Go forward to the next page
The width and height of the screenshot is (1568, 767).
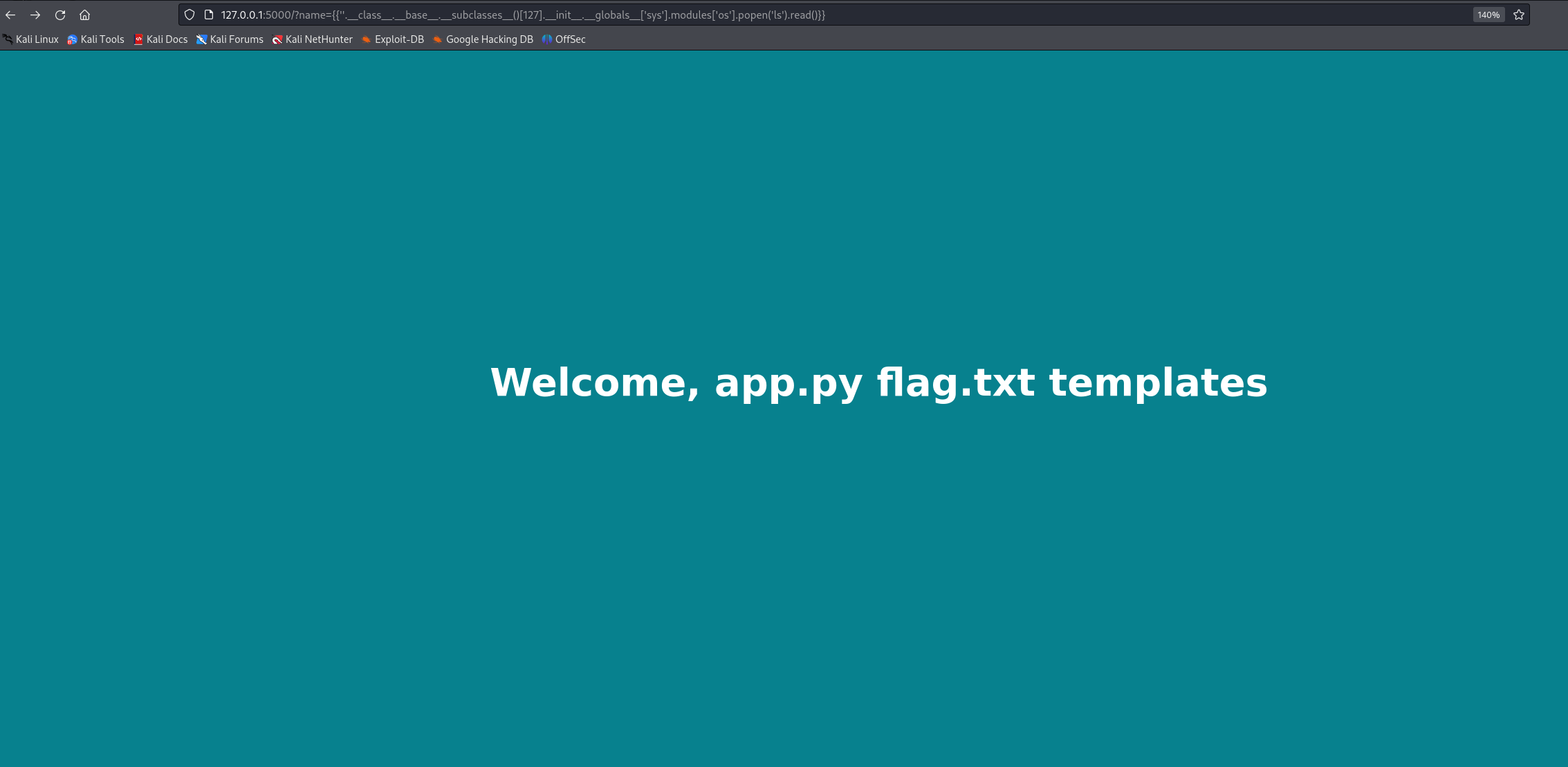(35, 15)
